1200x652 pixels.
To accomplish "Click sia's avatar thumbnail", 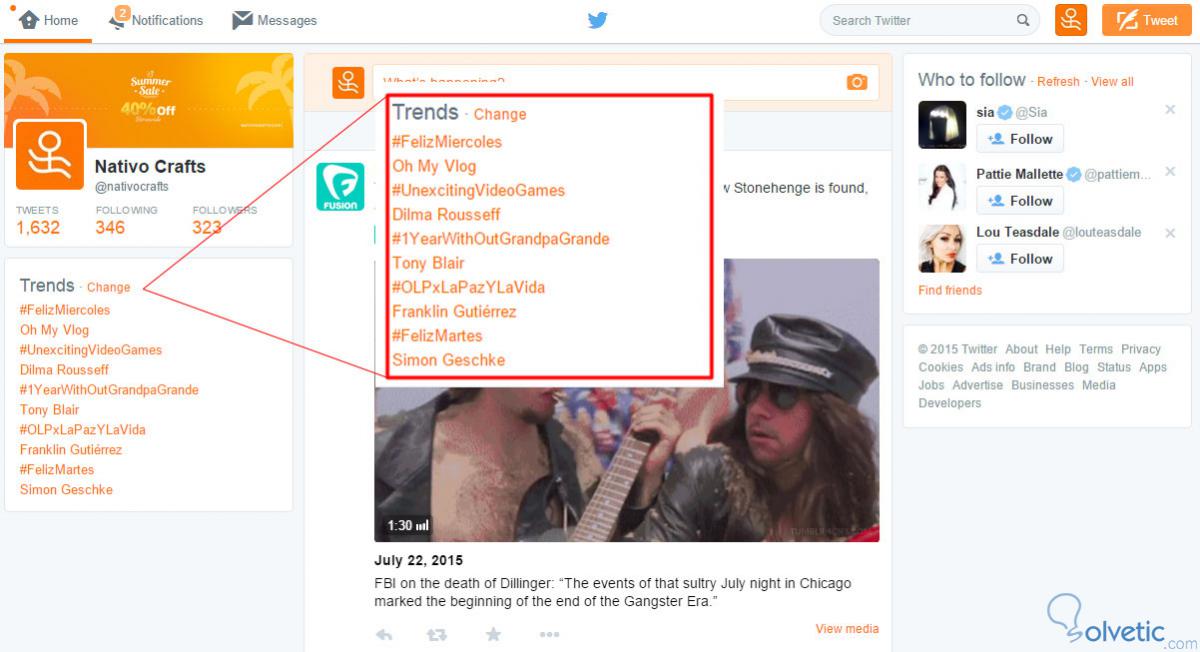I will tap(942, 125).
